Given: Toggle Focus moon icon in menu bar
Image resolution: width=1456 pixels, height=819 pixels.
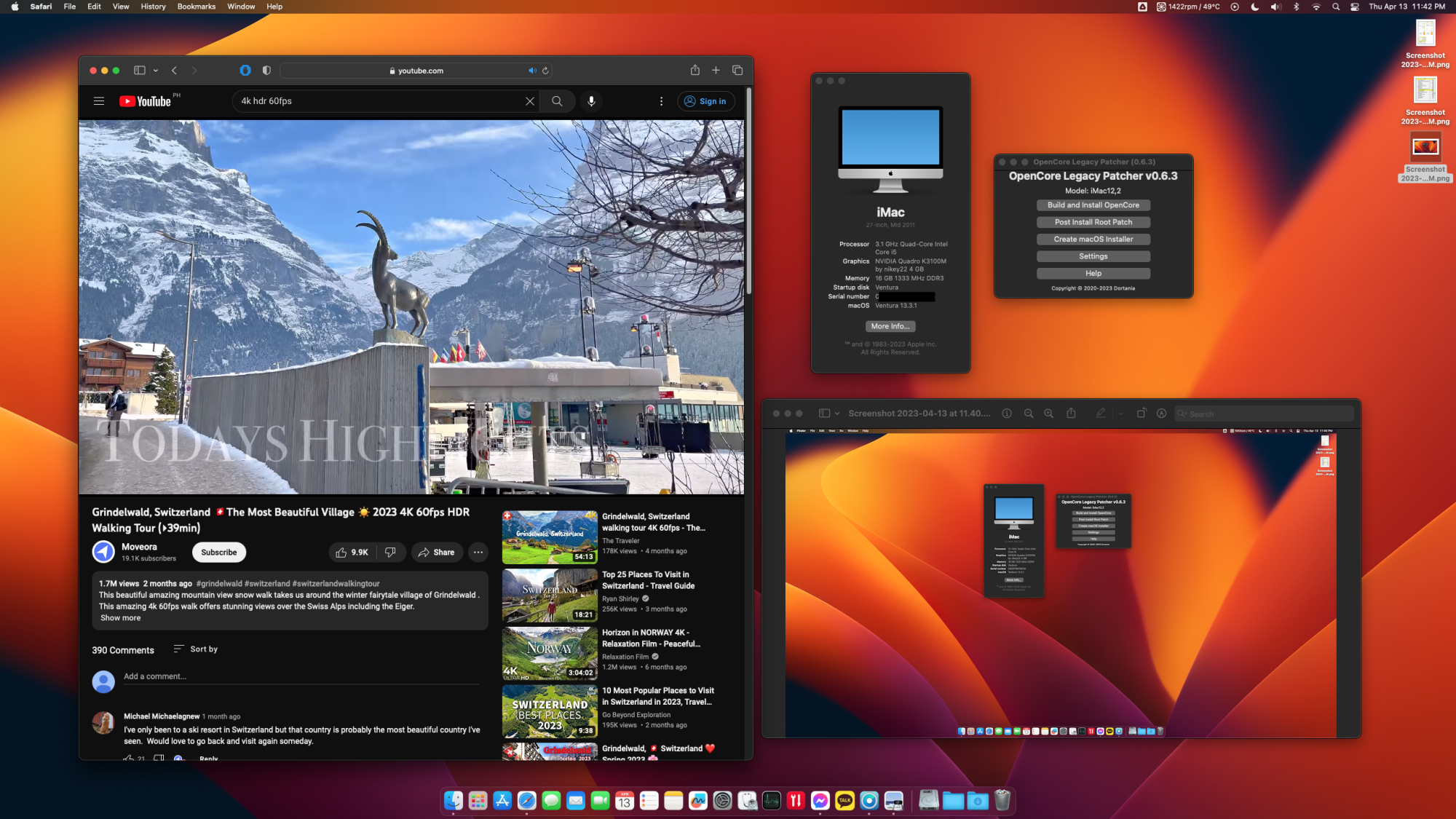Looking at the screenshot, I should tap(1255, 7).
